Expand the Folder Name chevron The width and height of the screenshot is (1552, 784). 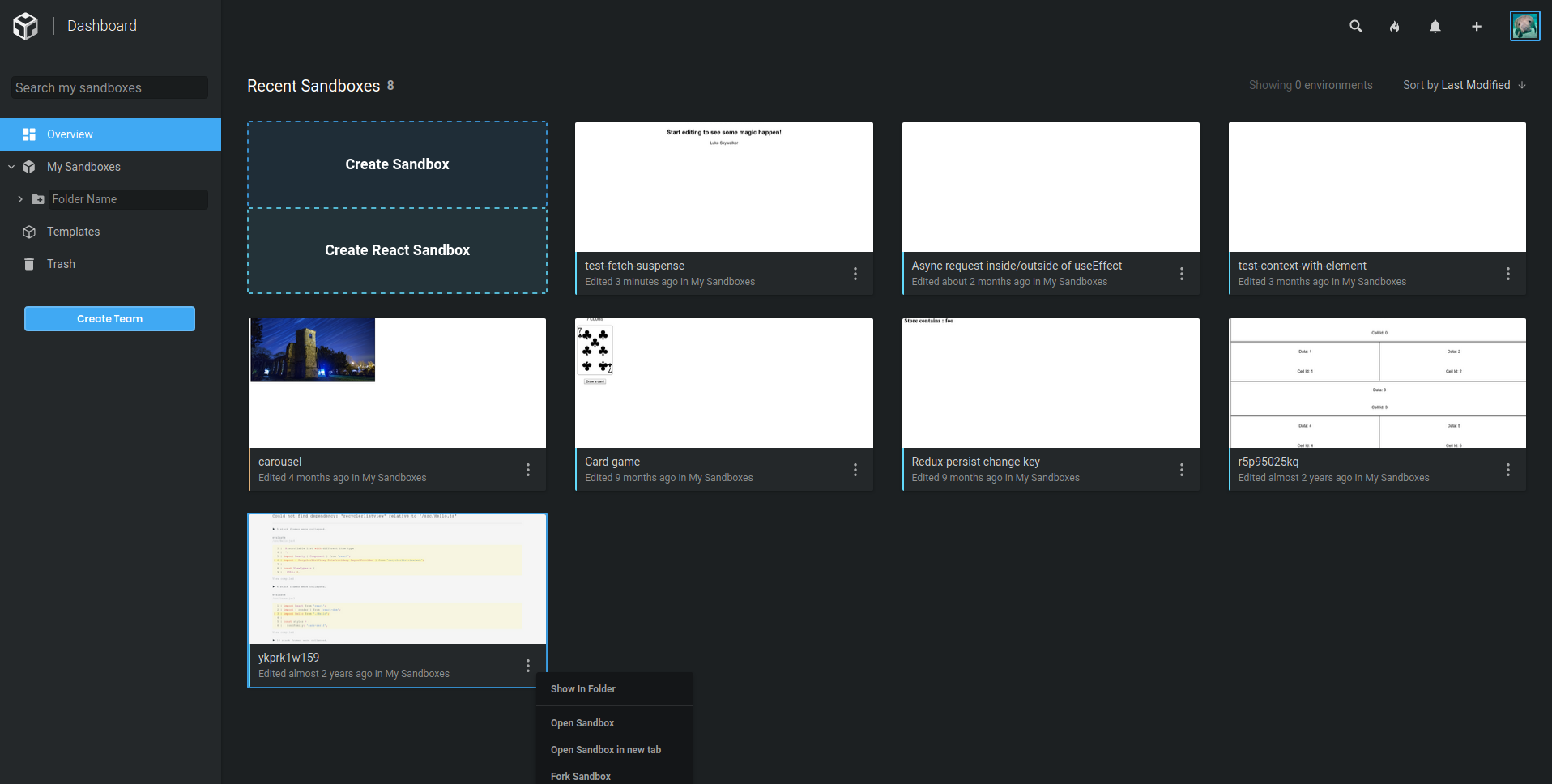click(20, 199)
